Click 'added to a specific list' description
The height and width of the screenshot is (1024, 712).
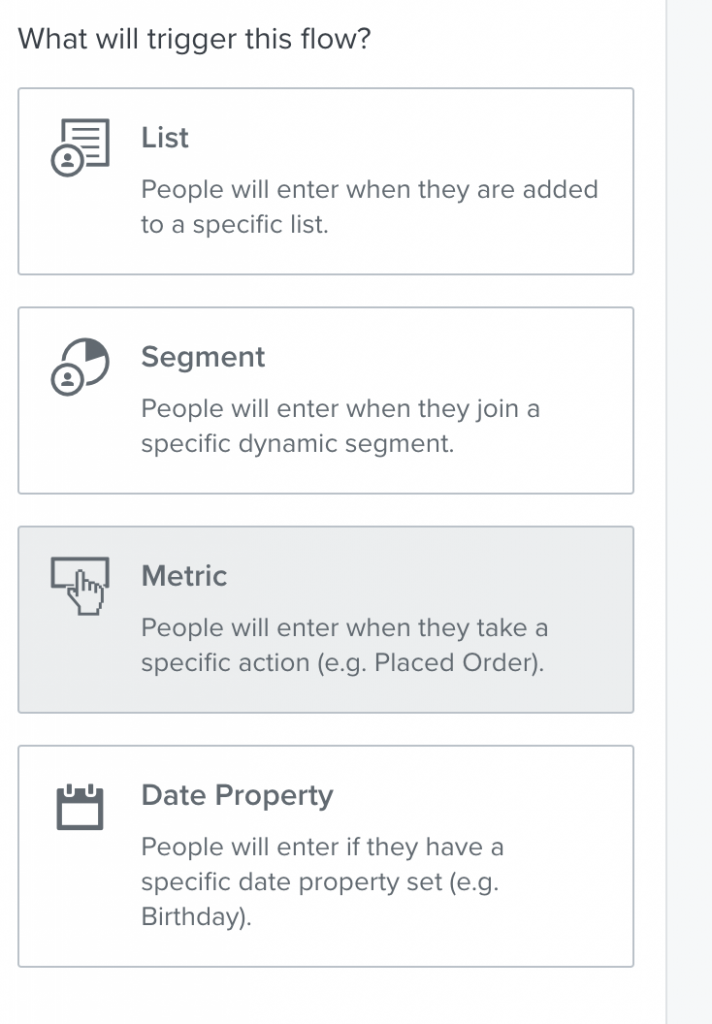[x=370, y=207]
